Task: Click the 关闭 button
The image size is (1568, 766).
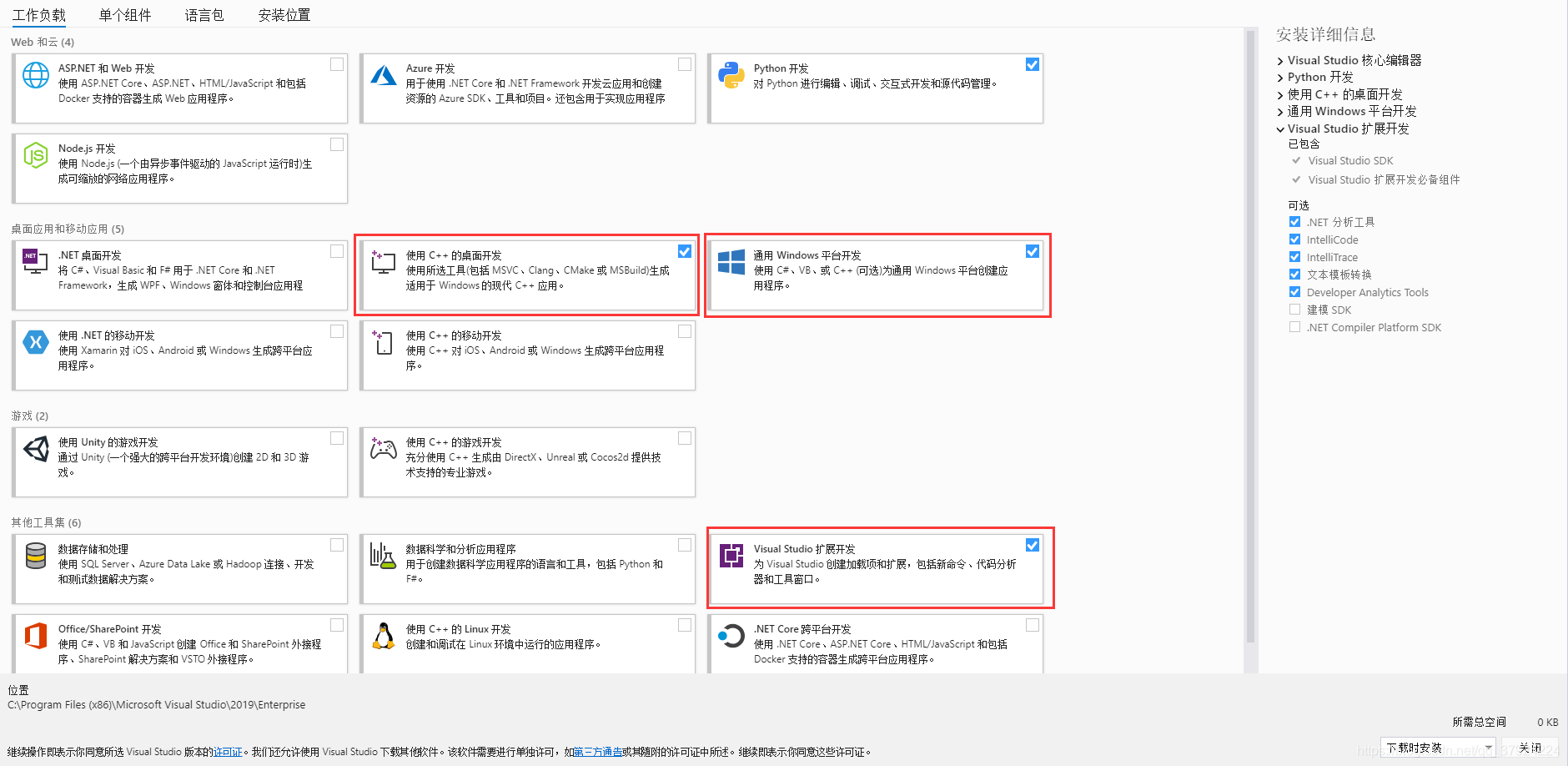Action: [1530, 748]
